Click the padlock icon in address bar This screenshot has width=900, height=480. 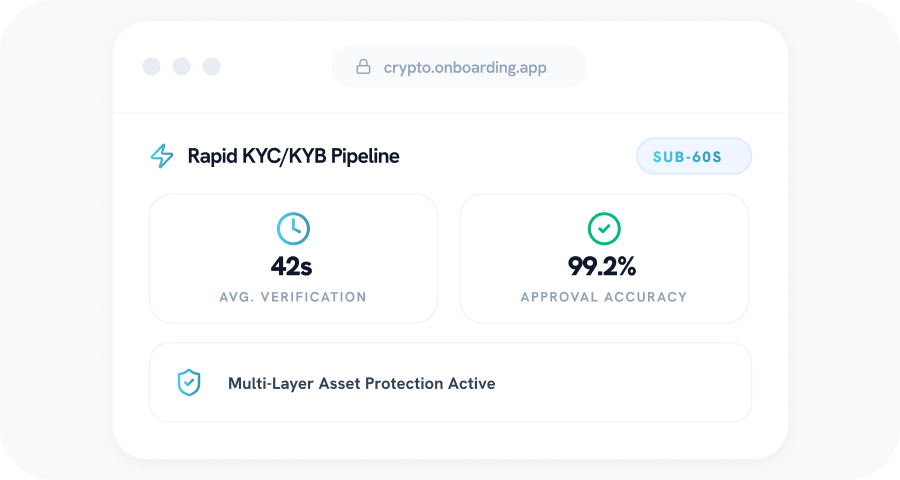[x=364, y=67]
